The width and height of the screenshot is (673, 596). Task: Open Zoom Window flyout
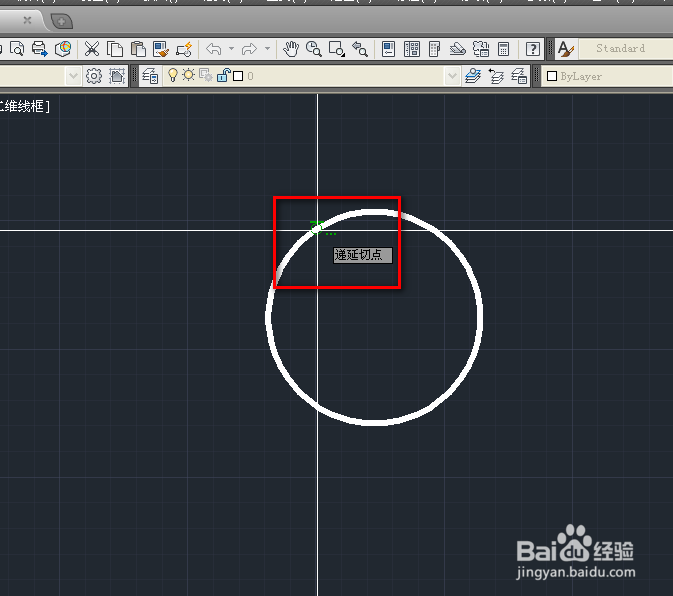pyautogui.click(x=336, y=48)
